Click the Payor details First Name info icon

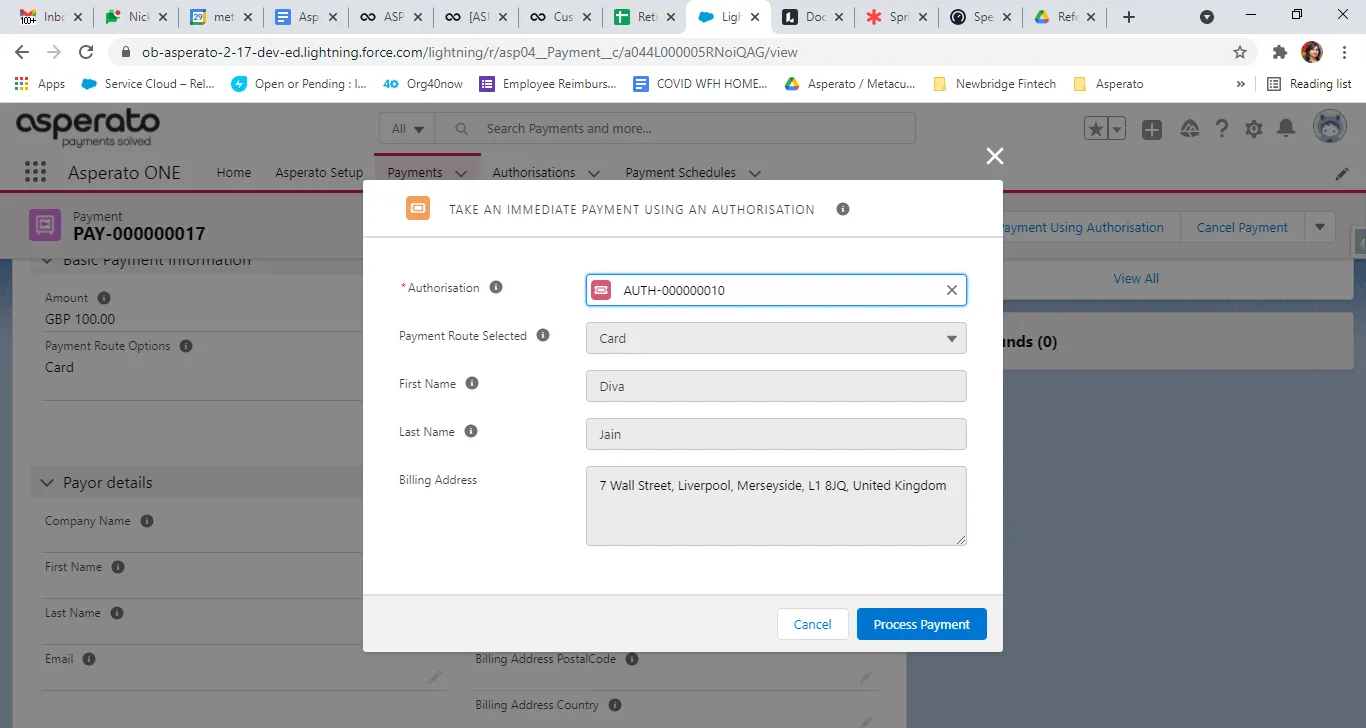(x=118, y=566)
